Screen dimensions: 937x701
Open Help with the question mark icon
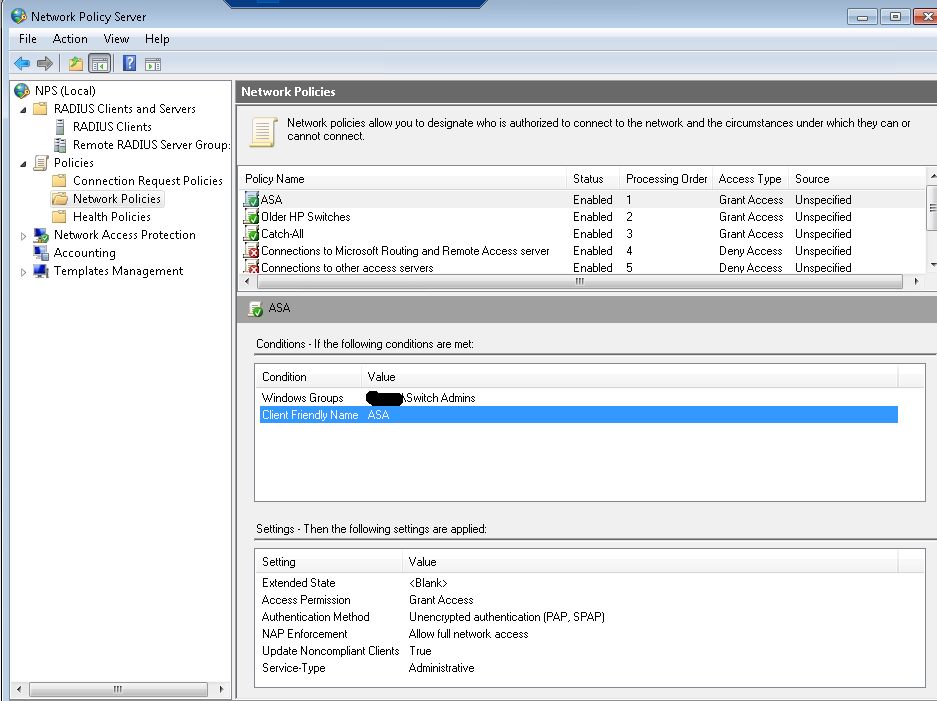[129, 63]
